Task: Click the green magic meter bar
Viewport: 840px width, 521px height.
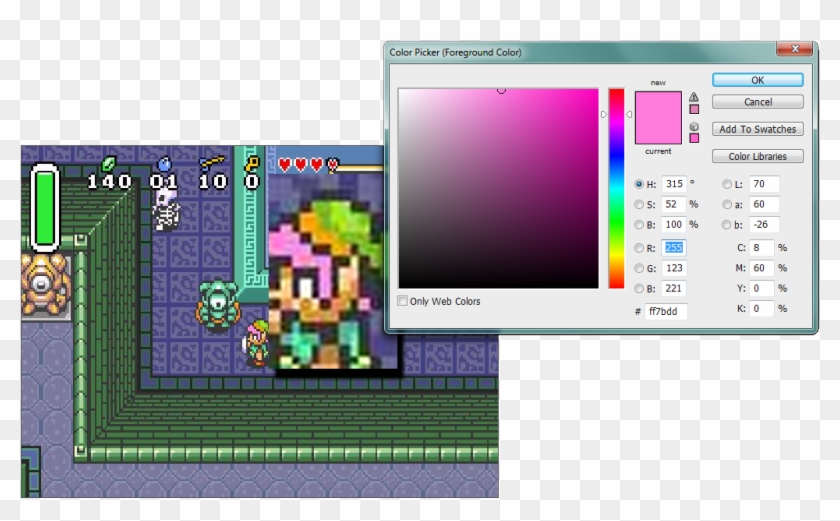Action: [45, 208]
